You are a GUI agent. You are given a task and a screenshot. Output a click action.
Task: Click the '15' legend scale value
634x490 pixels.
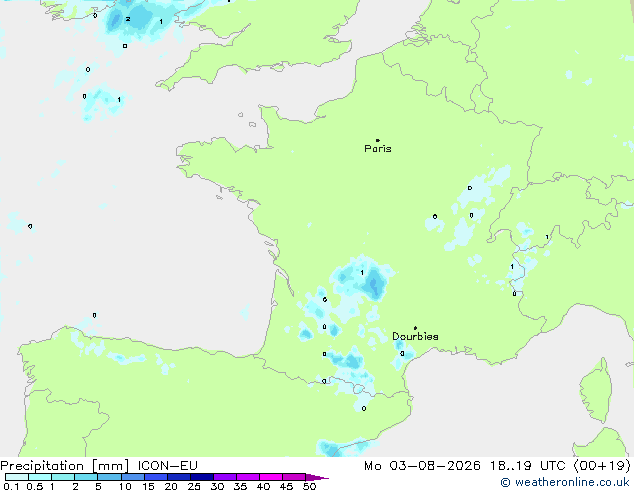coord(148,486)
